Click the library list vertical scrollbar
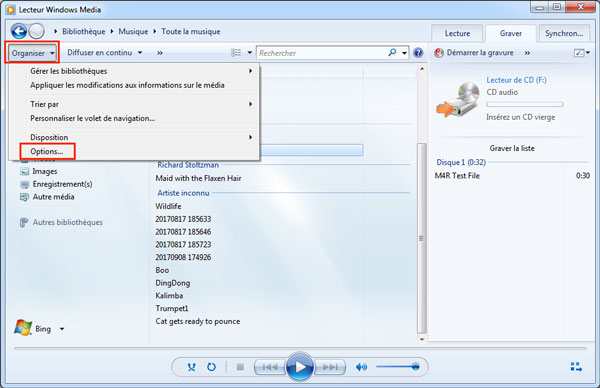 422,238
